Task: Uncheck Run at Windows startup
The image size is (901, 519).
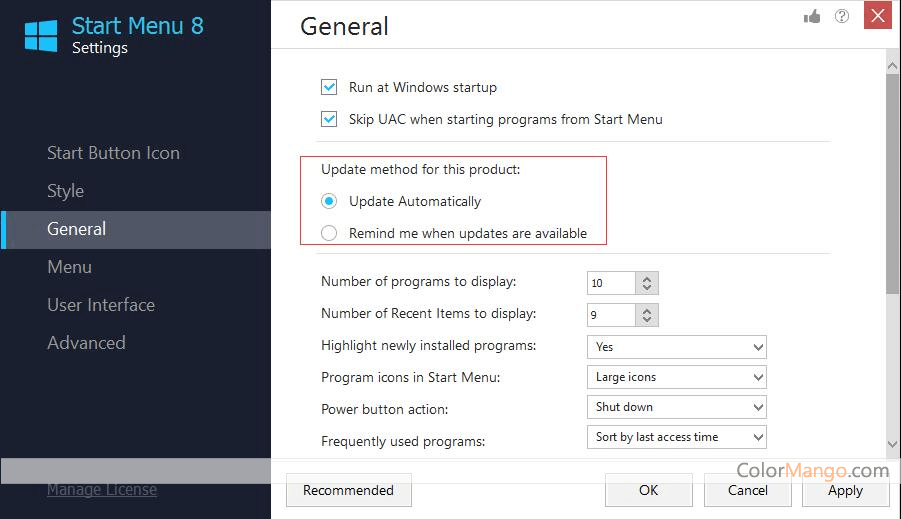Action: click(x=329, y=87)
